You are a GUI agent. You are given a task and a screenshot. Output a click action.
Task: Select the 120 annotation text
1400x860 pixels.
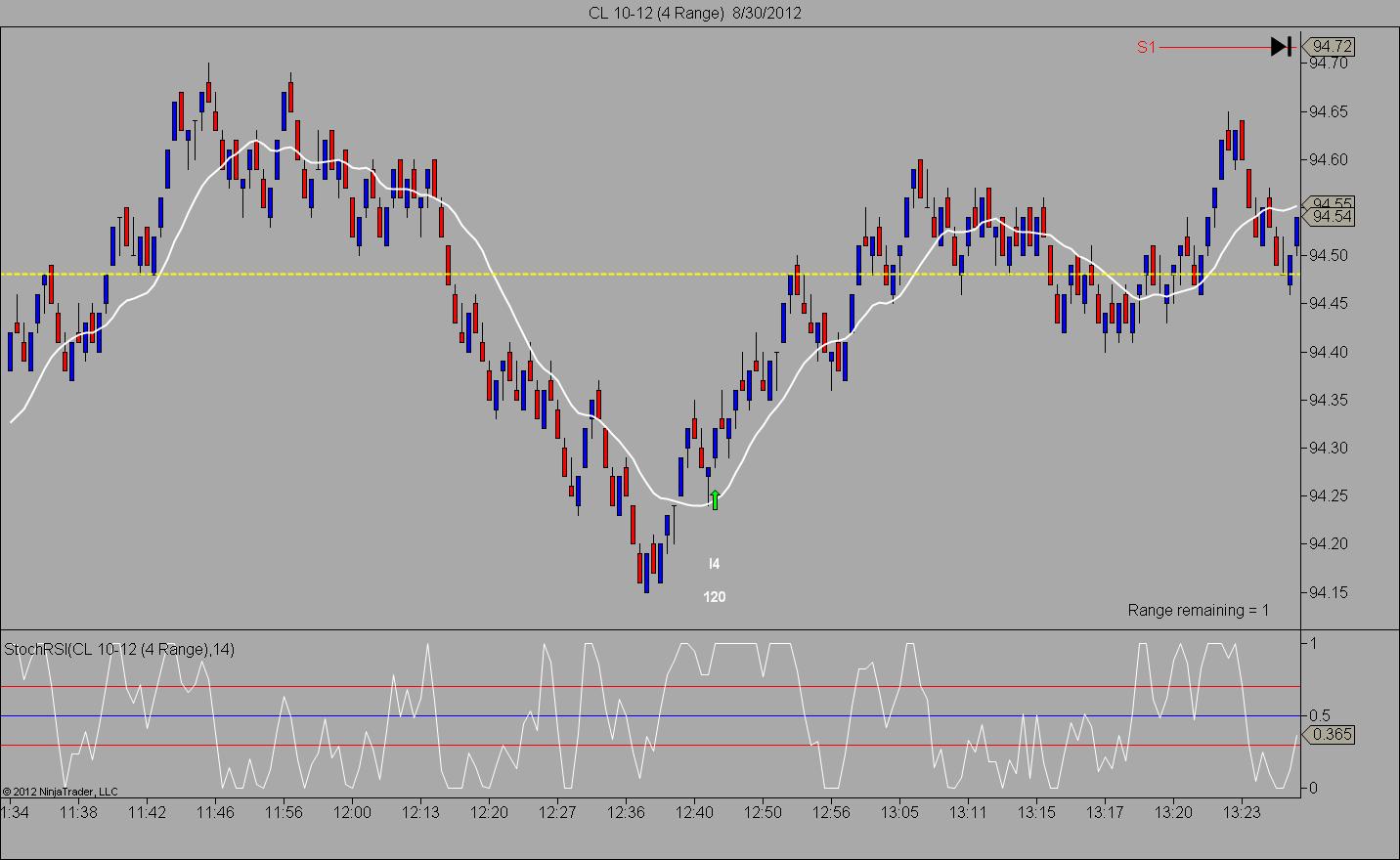coord(715,597)
